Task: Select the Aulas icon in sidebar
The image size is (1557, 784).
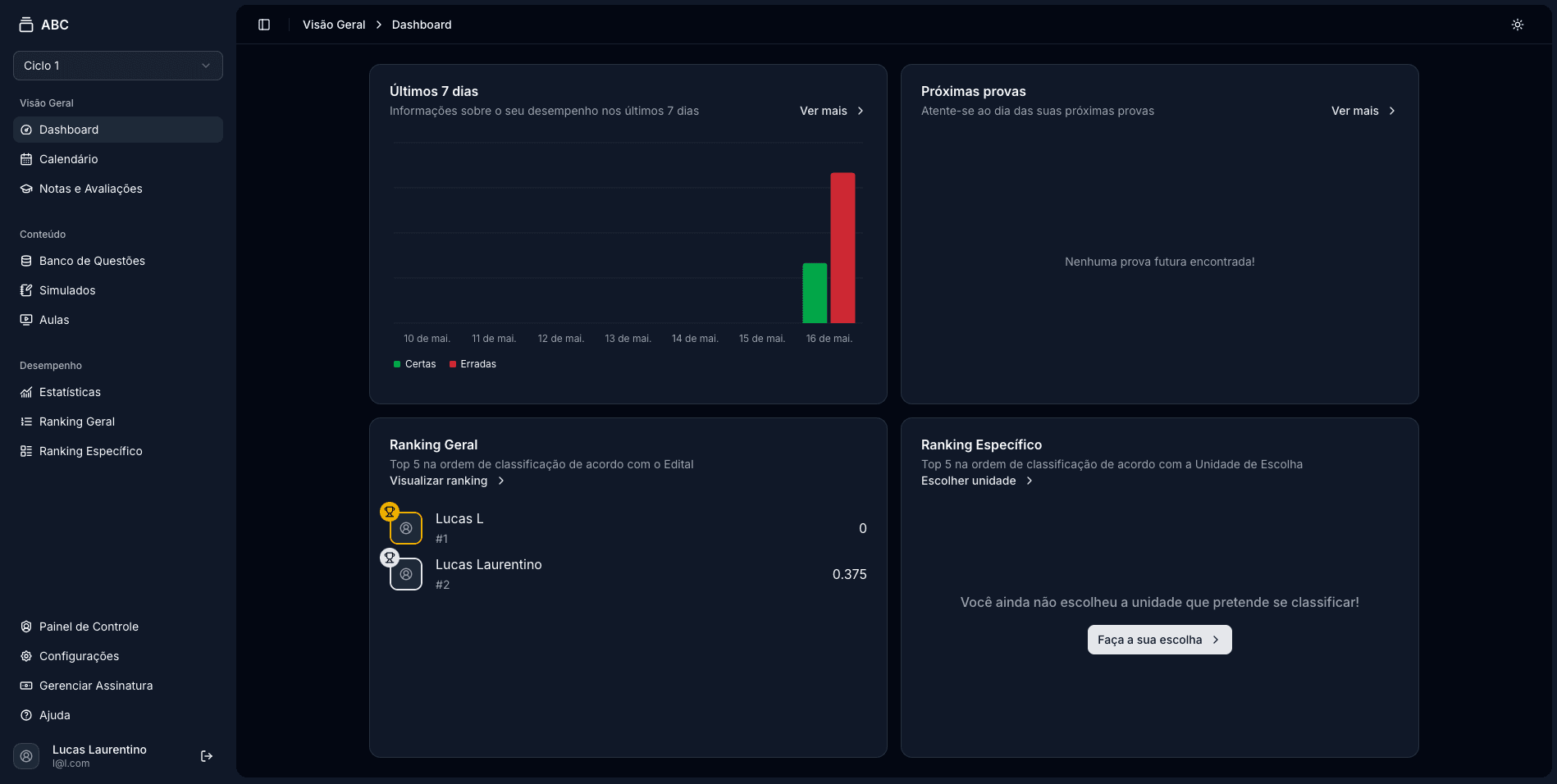Action: click(x=27, y=320)
